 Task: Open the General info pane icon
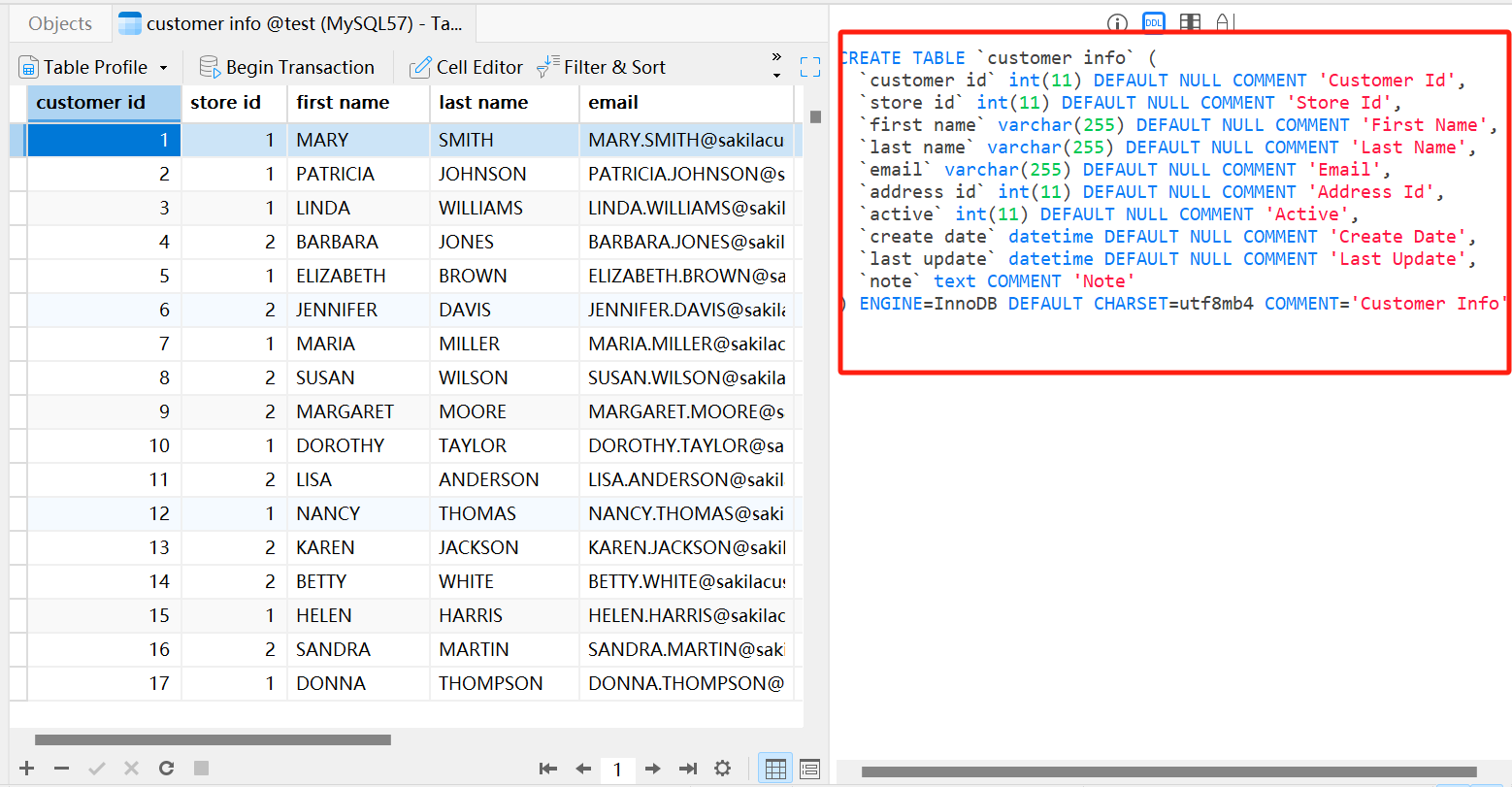(1117, 23)
